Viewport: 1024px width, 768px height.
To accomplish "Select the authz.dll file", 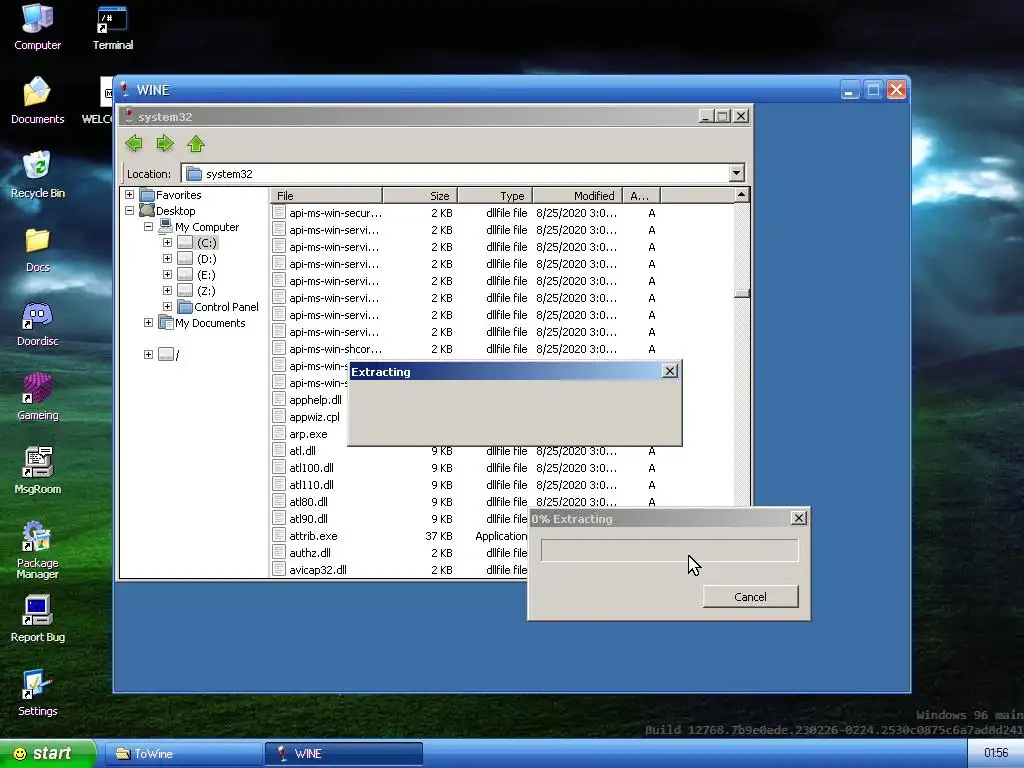I will pos(310,552).
